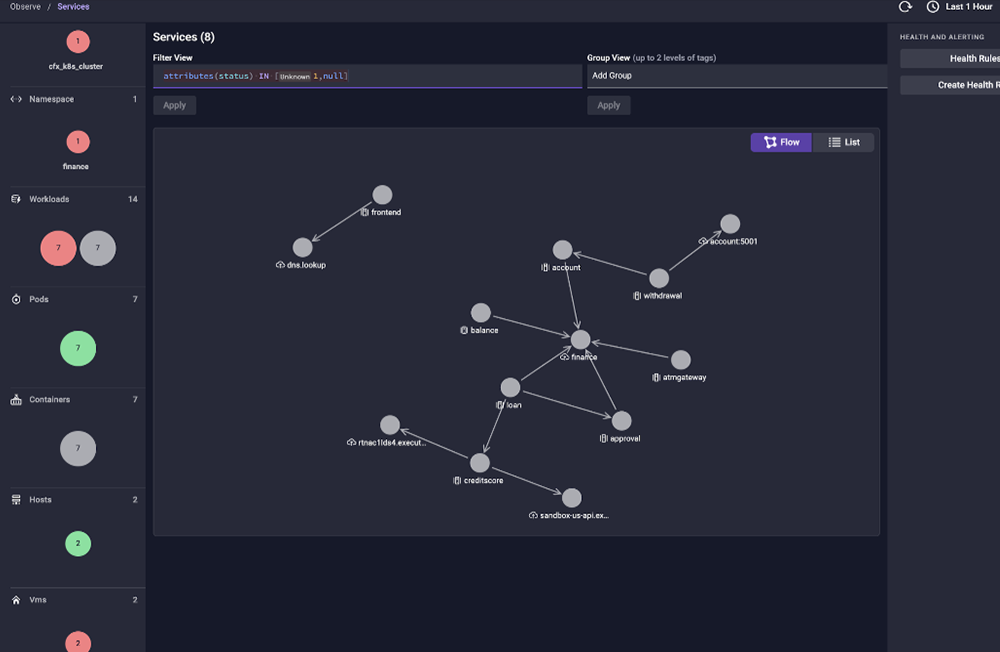Click the Add Group input field

[737, 75]
